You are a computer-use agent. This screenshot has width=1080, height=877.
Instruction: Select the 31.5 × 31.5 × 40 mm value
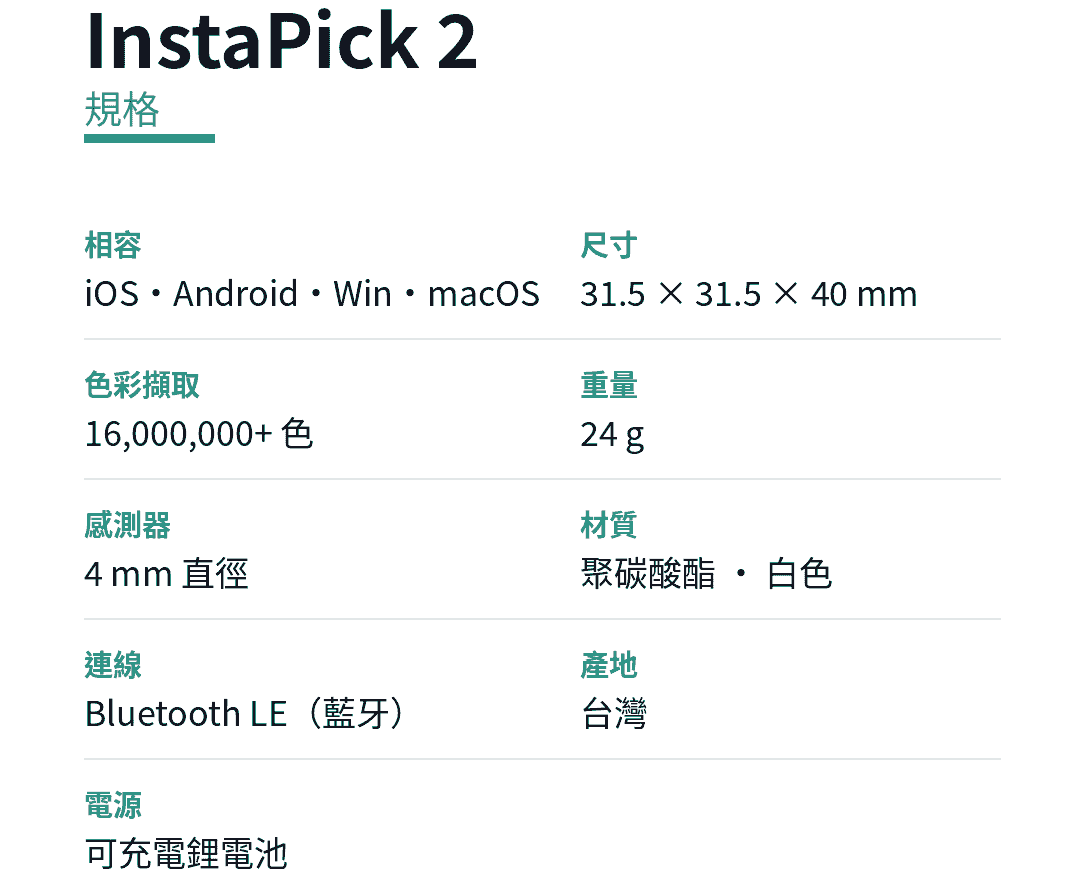(x=749, y=294)
